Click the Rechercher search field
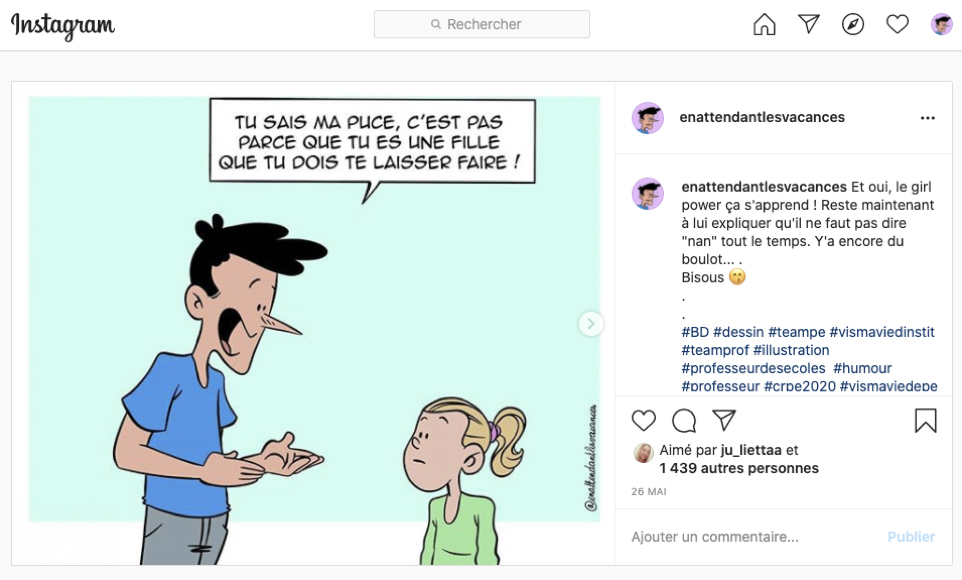The image size is (962, 580). 482,24
